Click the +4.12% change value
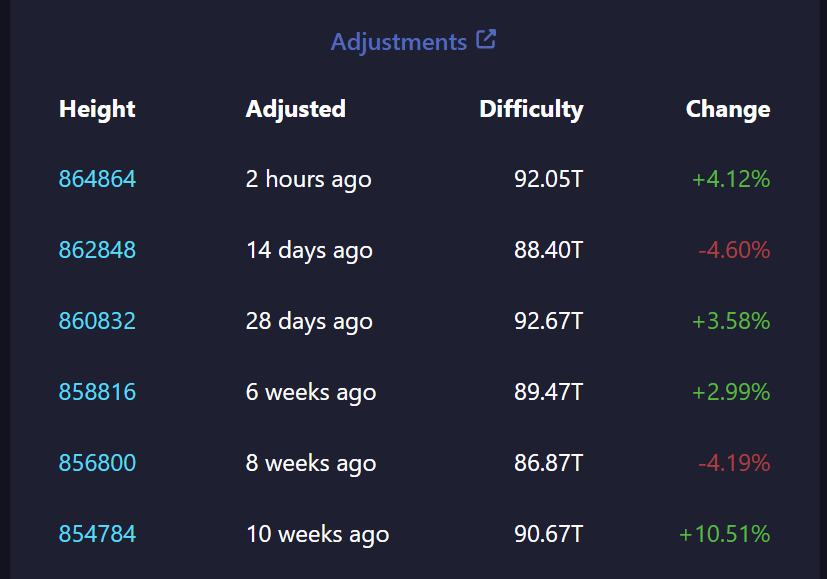 click(x=731, y=179)
